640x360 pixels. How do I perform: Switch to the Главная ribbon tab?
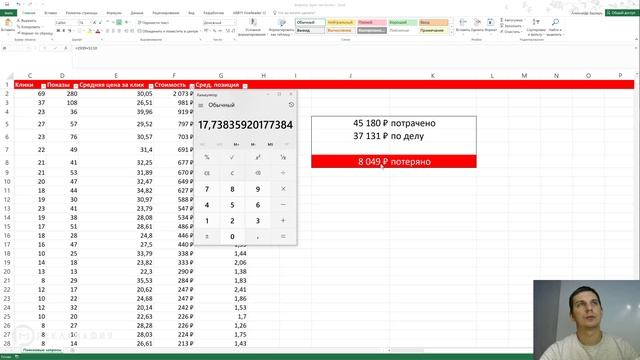(29, 13)
